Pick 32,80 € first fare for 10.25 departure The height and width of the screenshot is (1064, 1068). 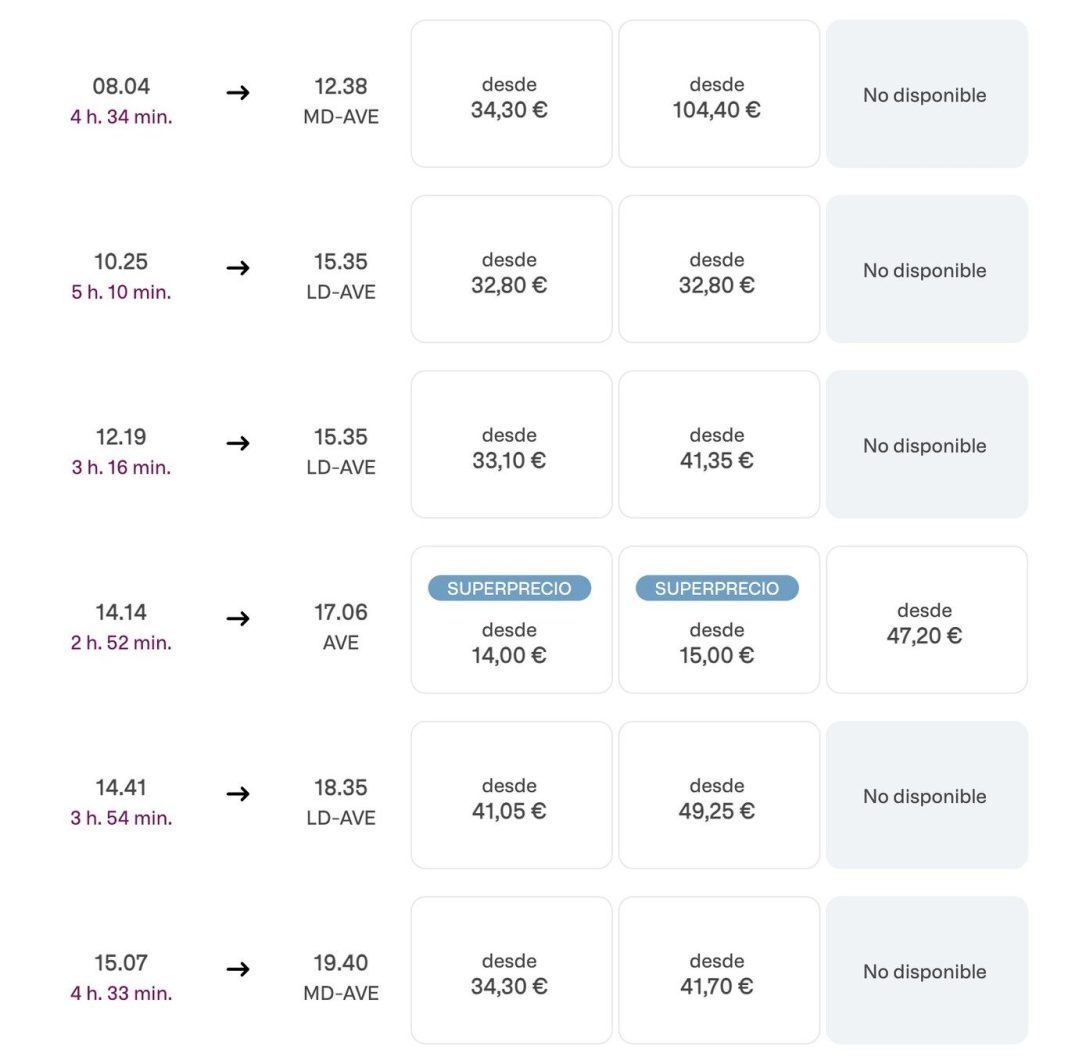click(511, 270)
